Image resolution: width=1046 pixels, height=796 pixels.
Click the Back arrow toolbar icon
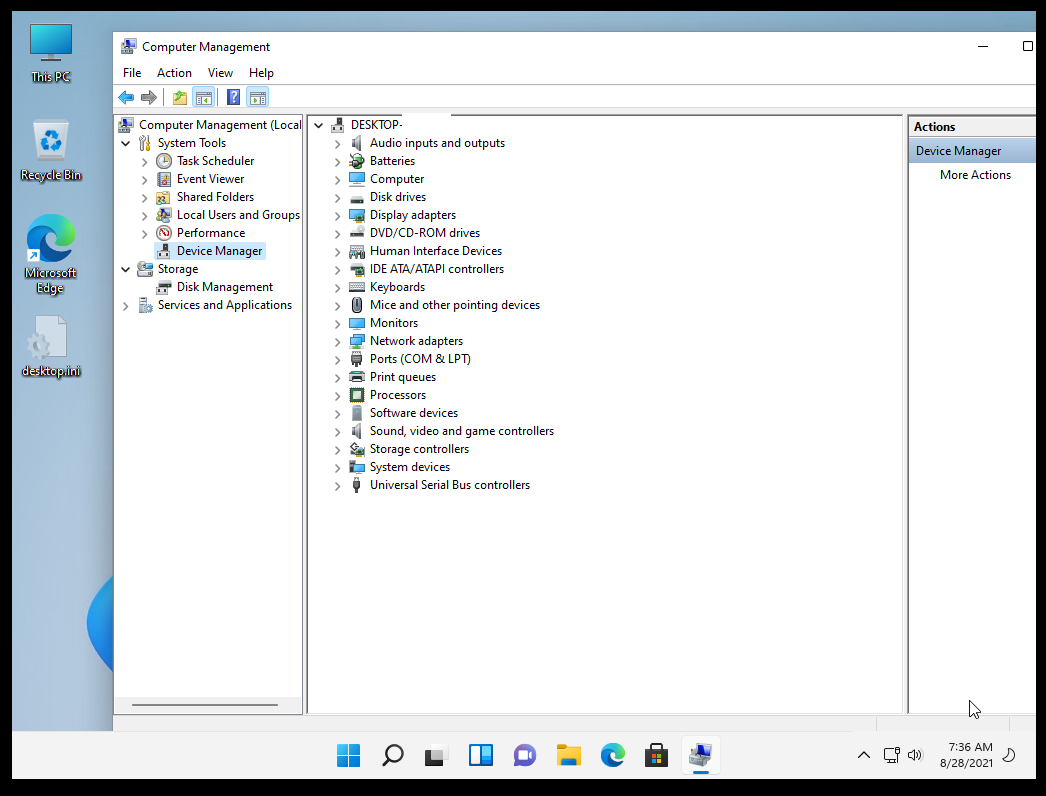(125, 97)
